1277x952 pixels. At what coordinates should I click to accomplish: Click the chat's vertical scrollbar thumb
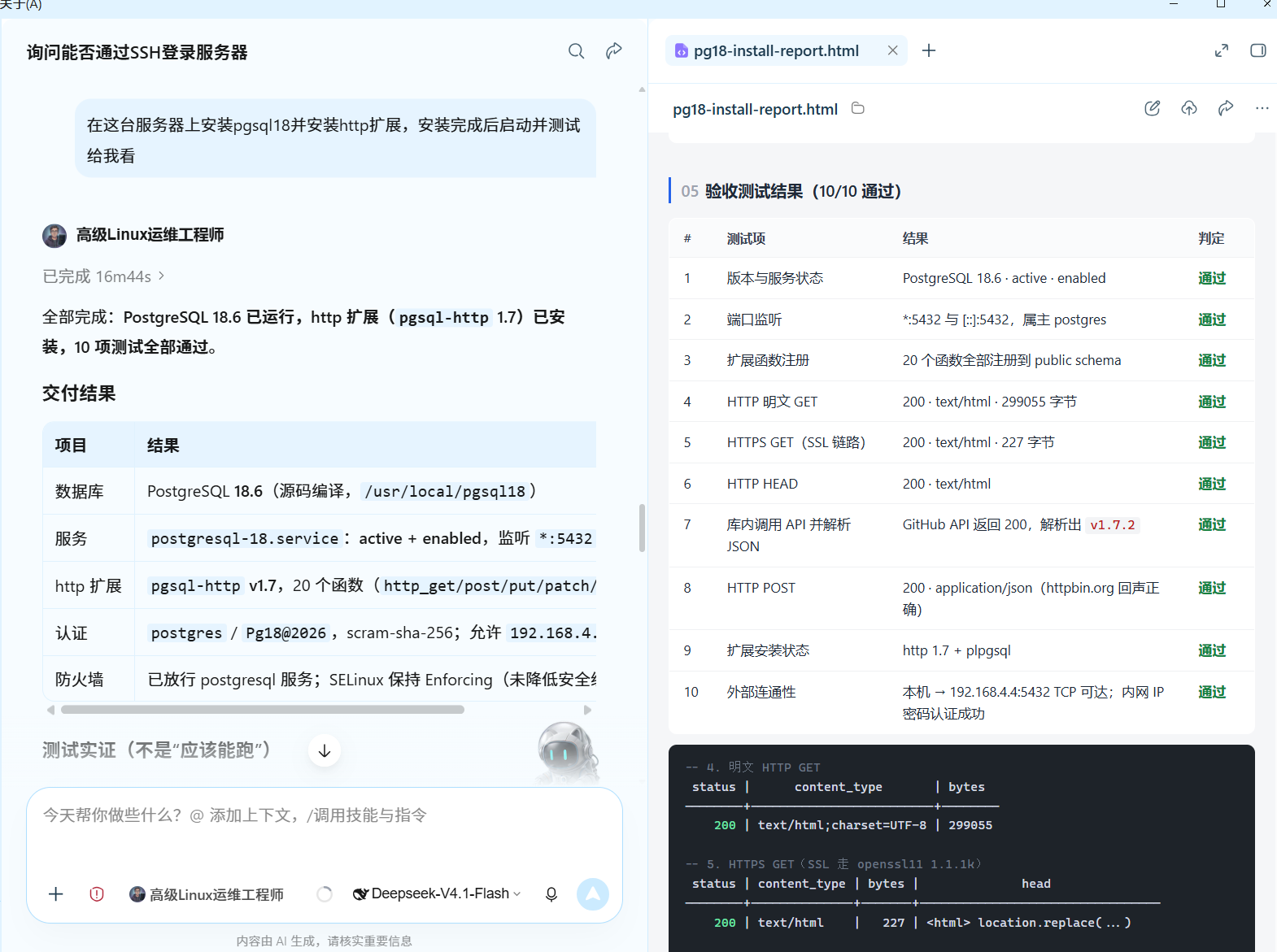tap(642, 528)
